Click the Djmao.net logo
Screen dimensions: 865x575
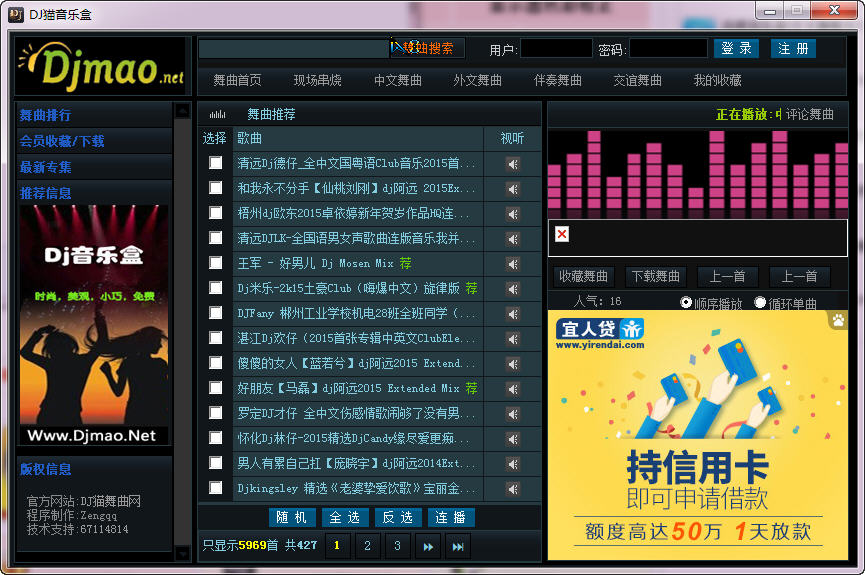[x=102, y=66]
